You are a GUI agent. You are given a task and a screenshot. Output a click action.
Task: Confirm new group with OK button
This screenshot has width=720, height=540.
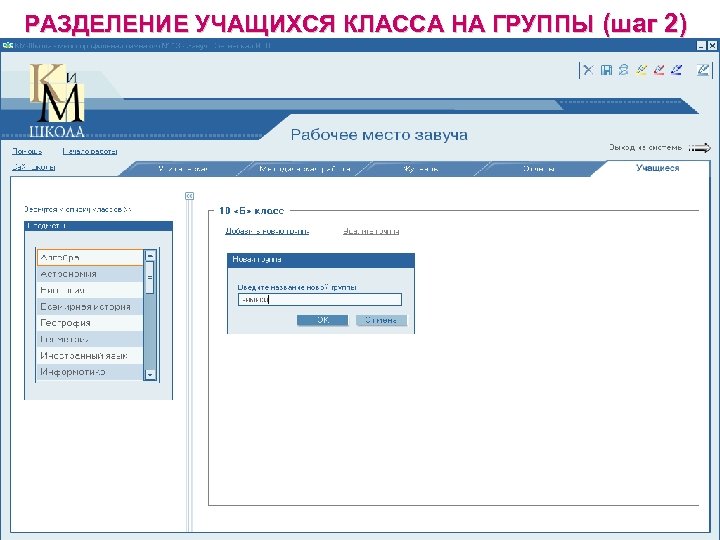coord(322,320)
